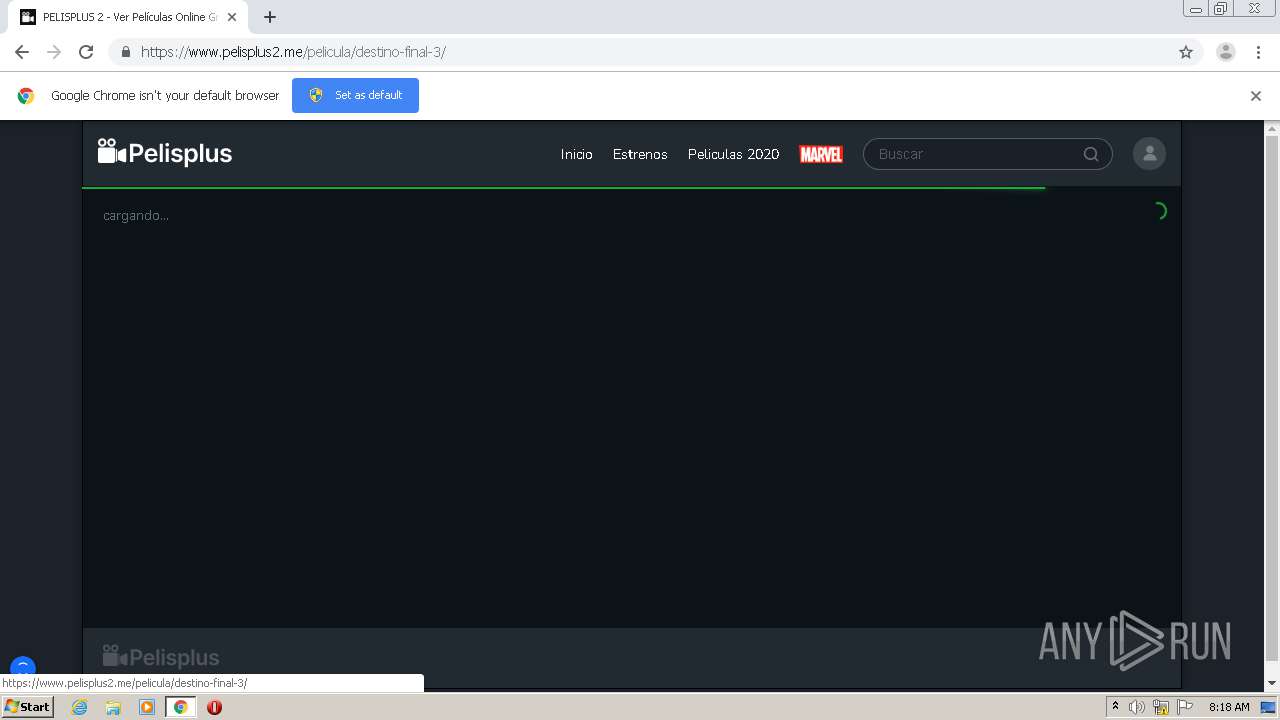Open Peliculas 2020 link
The height and width of the screenshot is (720, 1280).
733,154
